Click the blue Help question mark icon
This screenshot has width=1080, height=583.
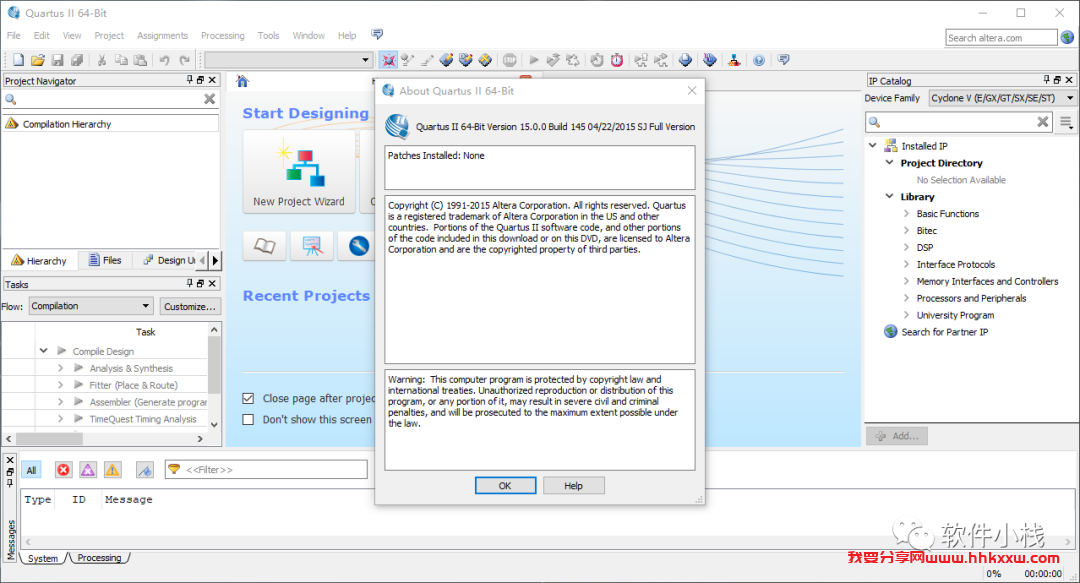tap(758, 61)
